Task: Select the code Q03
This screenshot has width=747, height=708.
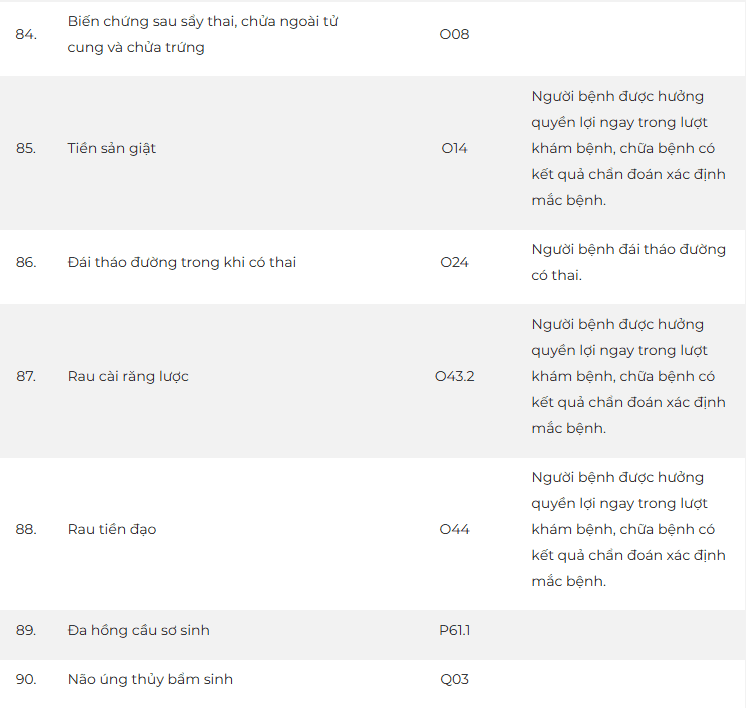Action: [x=454, y=679]
